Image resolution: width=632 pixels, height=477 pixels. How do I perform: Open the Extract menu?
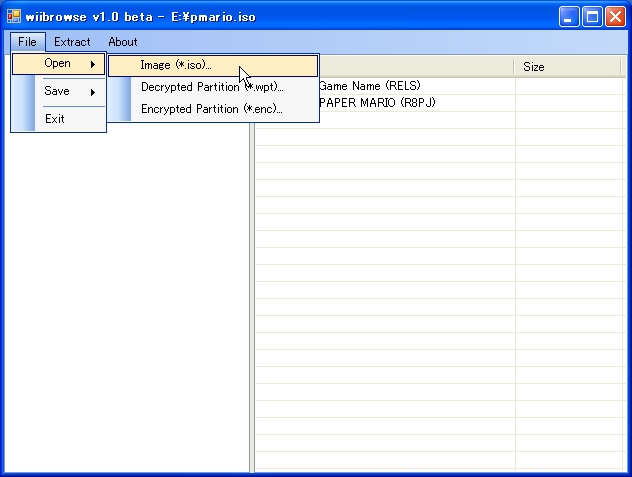point(72,42)
